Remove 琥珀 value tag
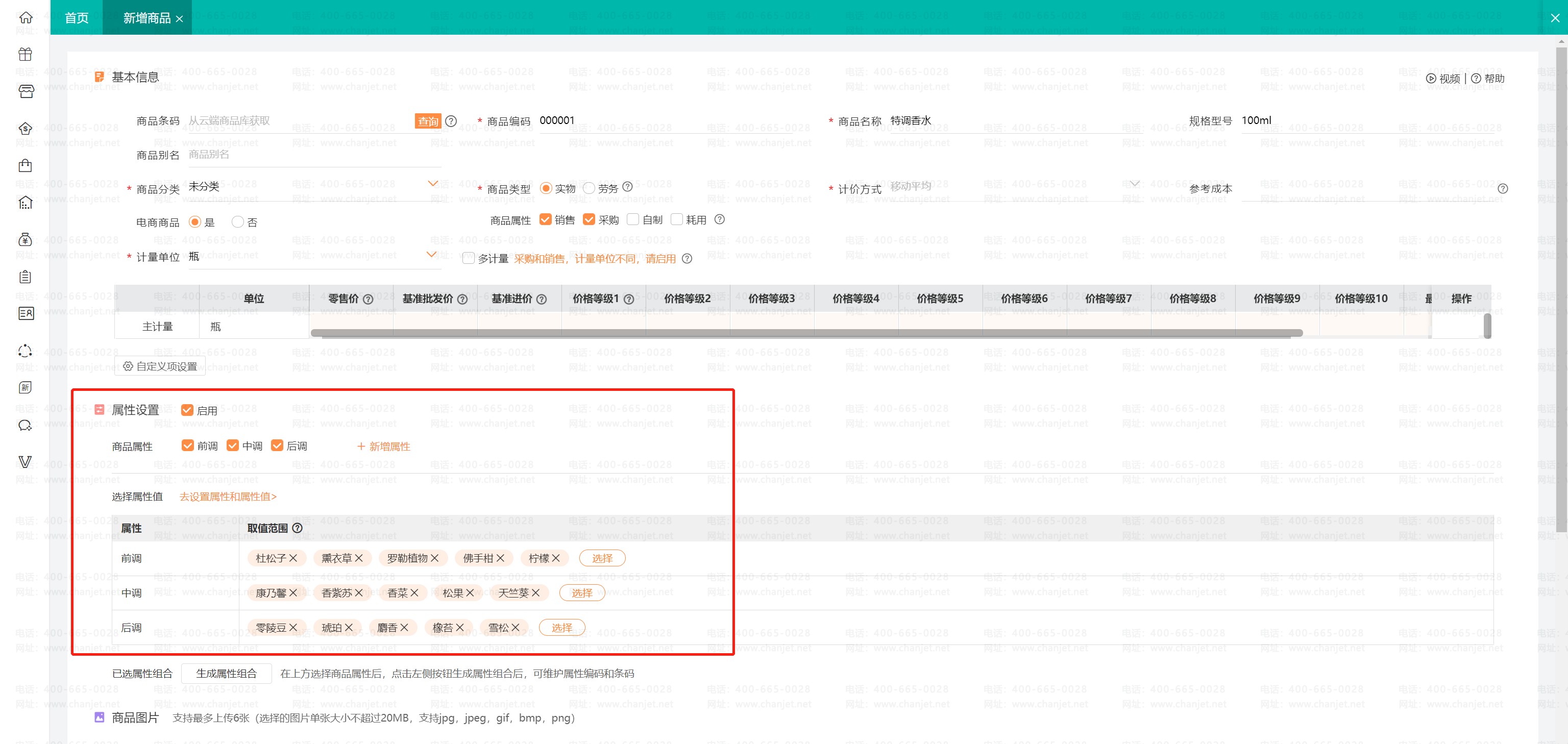 pos(349,627)
